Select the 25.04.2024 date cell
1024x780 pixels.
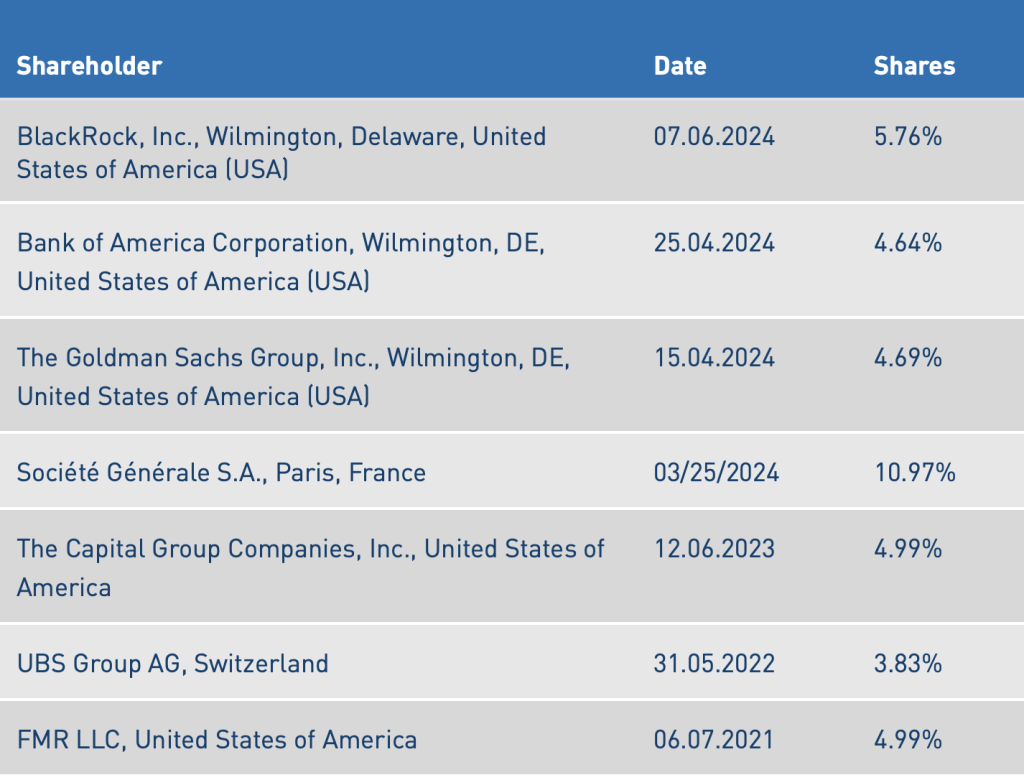click(714, 243)
